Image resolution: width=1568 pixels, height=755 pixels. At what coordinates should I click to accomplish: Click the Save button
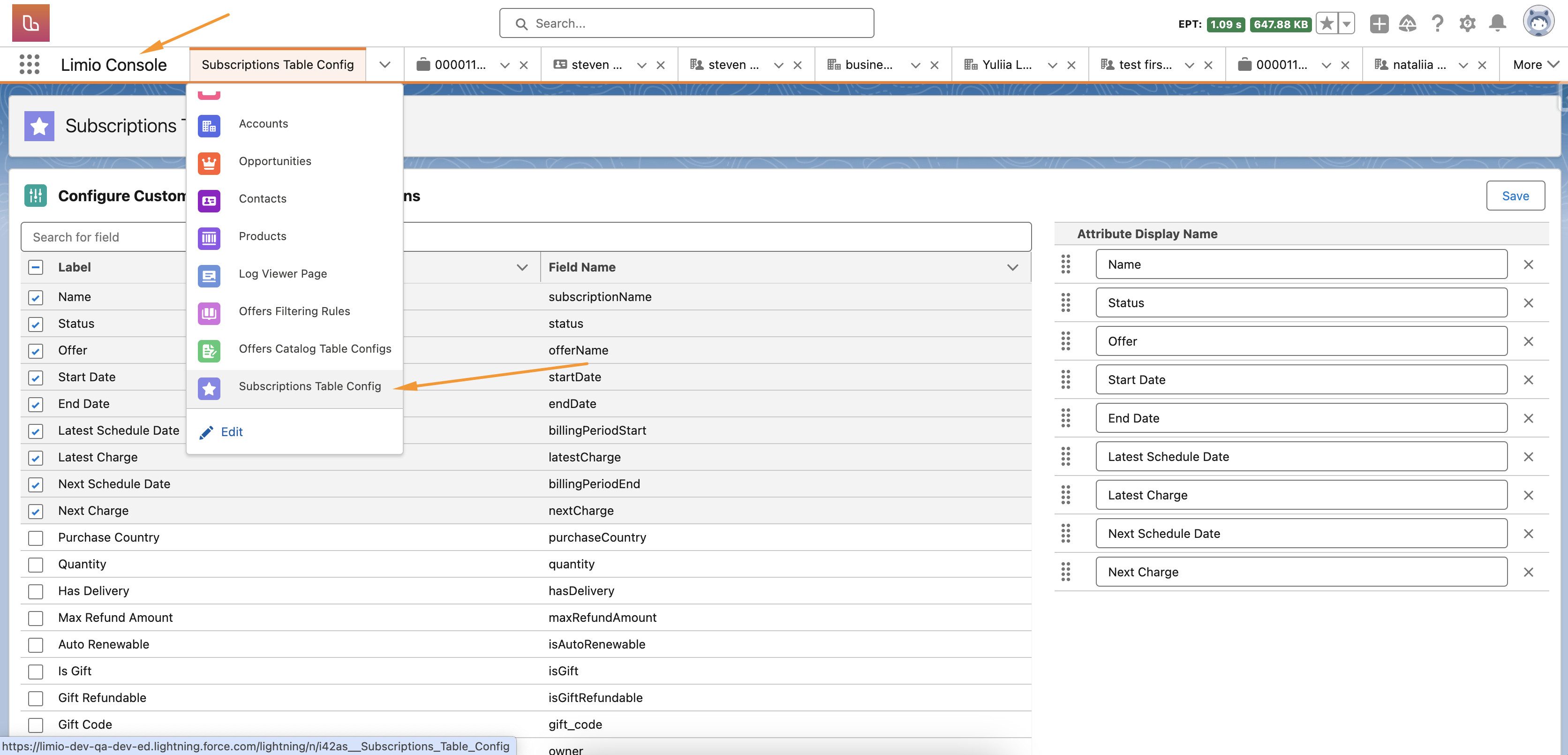1515,196
